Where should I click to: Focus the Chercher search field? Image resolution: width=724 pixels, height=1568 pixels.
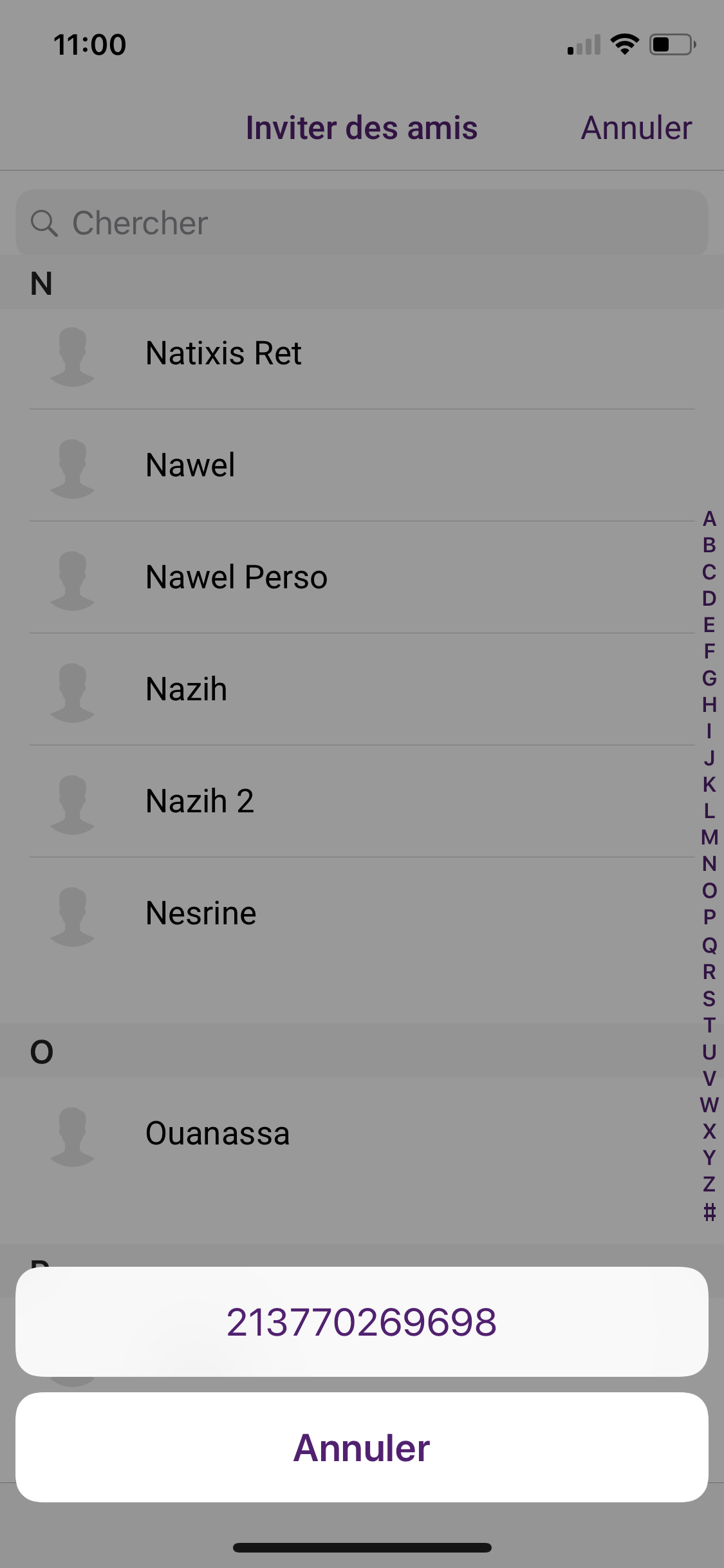[362, 223]
